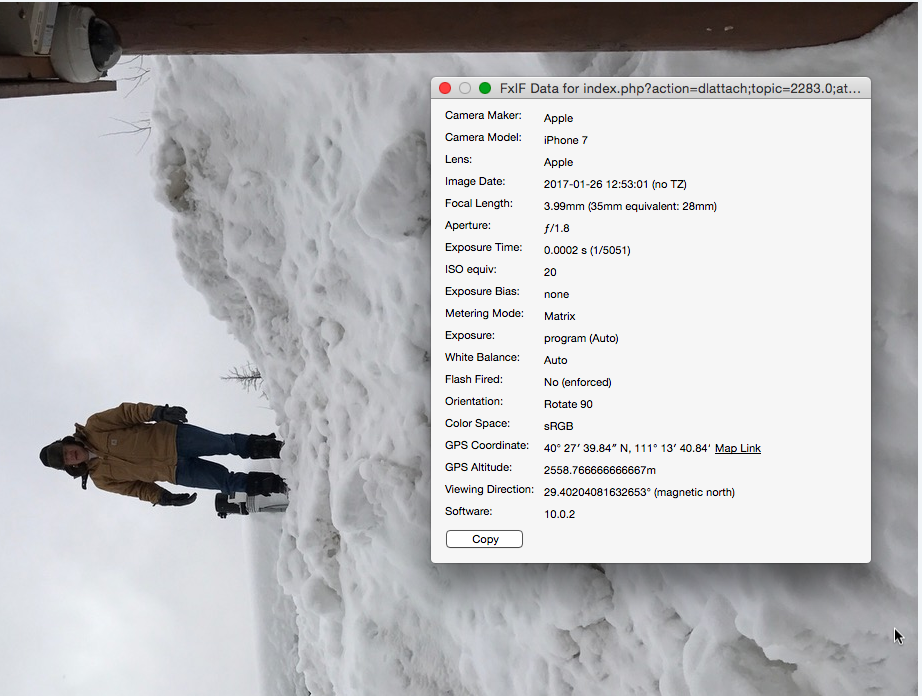
Task: Click the FxIF Data window title
Action: coord(680,88)
